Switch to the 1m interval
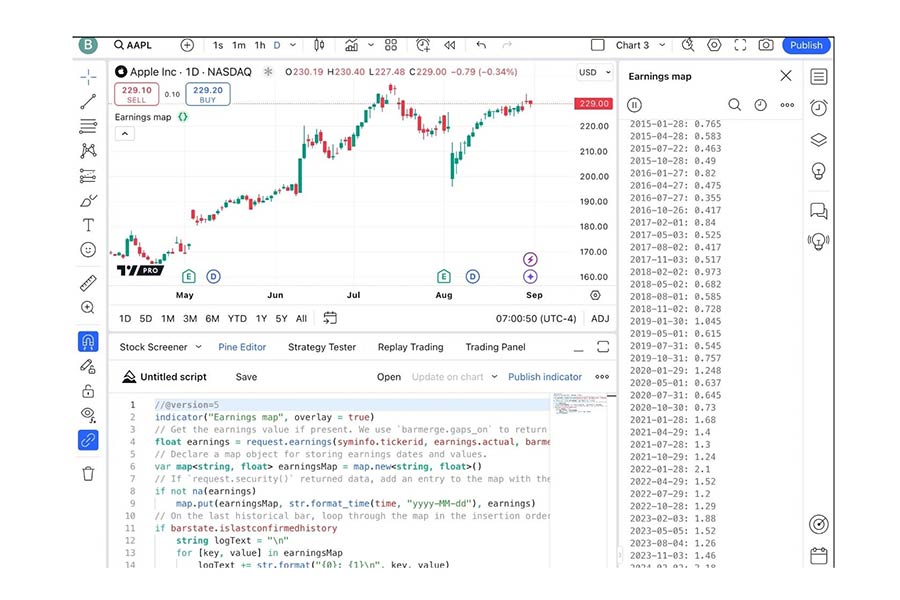Viewport: 900px width, 600px height. coord(239,45)
